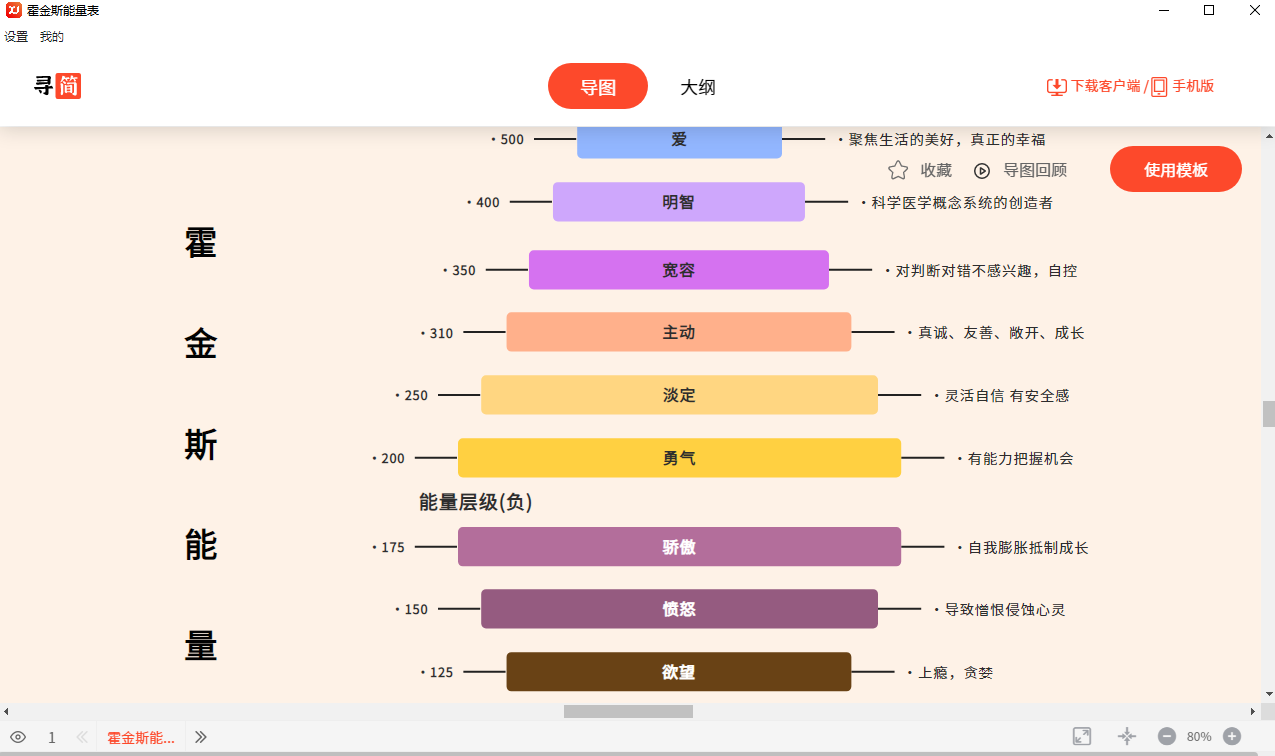Click the fullscreen icon in the status bar
This screenshot has width=1275, height=756.
tap(1082, 736)
